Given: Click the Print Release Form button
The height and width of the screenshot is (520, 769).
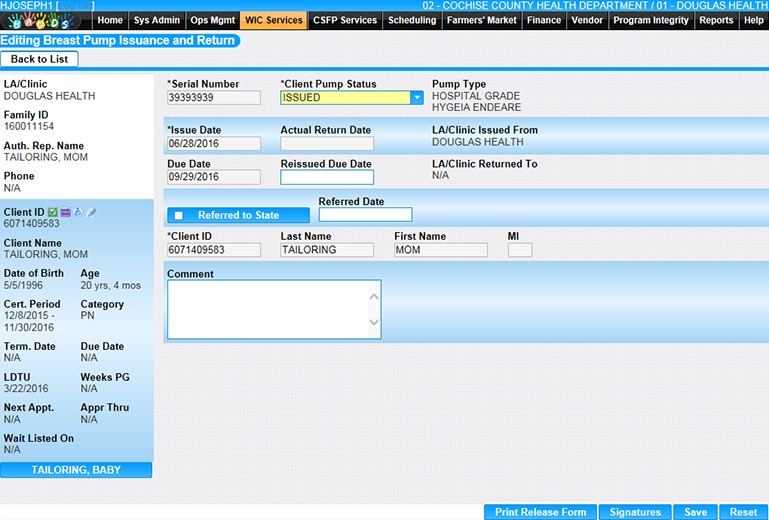Looking at the screenshot, I should (x=540, y=512).
